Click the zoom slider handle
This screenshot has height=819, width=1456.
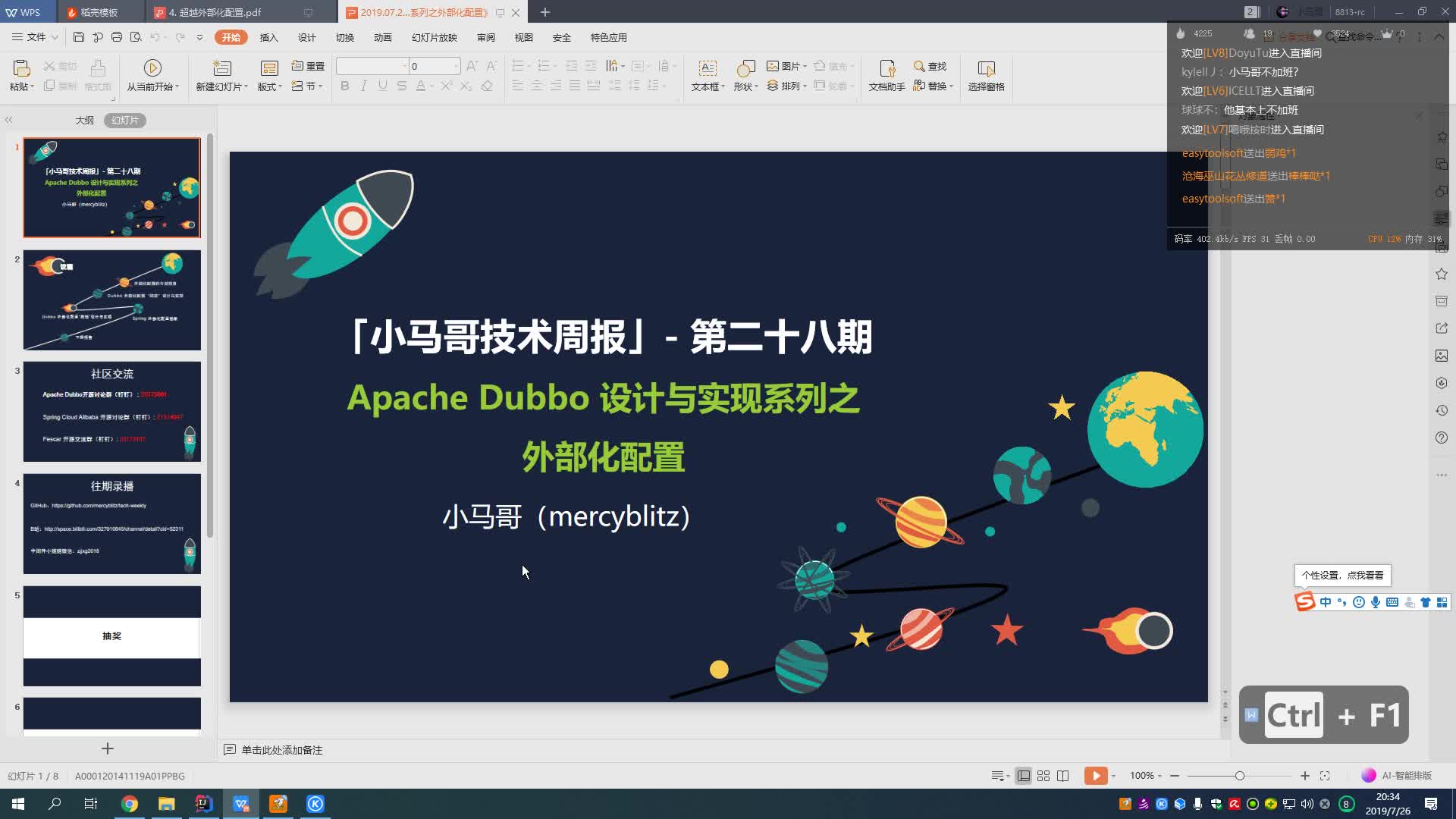tap(1240, 776)
